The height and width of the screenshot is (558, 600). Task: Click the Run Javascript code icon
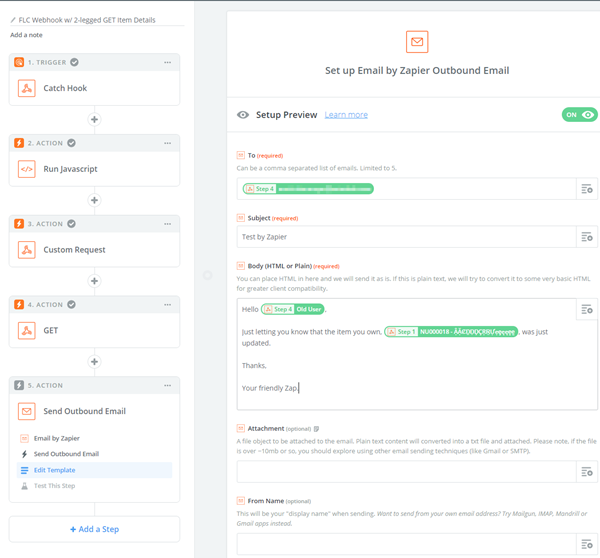[x=27, y=169]
